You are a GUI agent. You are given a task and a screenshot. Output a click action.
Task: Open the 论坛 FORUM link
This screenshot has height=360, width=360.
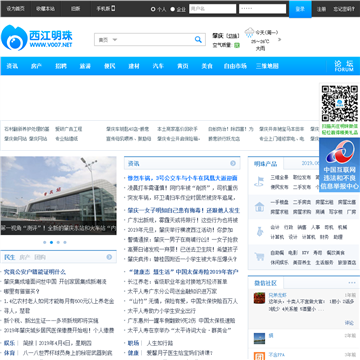(344, 66)
